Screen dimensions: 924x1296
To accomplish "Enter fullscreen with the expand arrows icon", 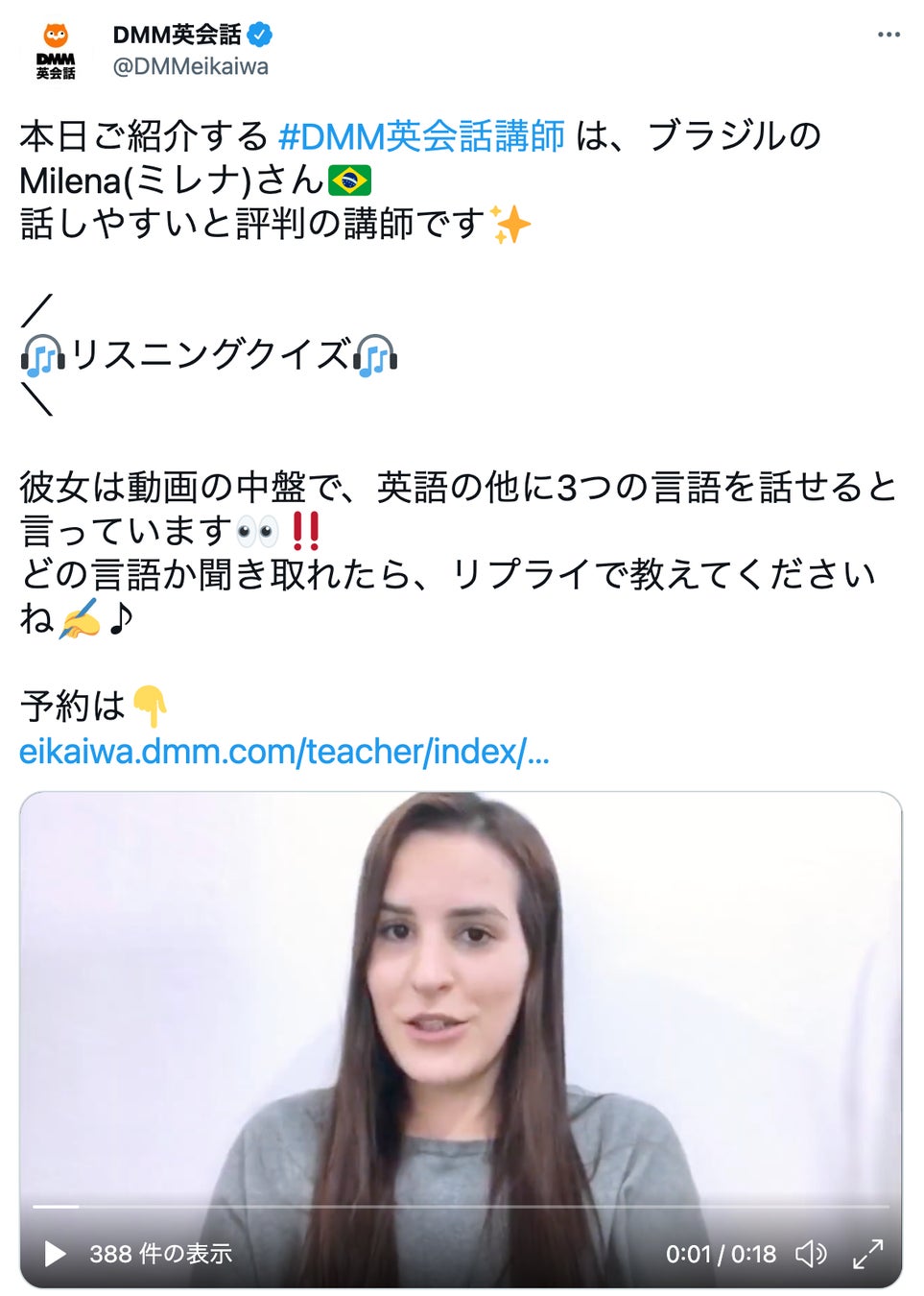I will click(867, 1254).
